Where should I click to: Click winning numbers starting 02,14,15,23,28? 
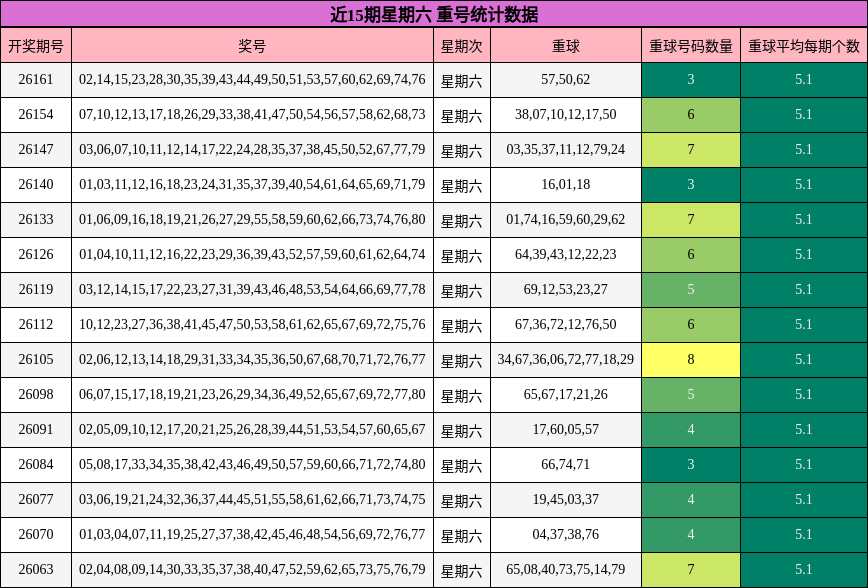coord(252,80)
